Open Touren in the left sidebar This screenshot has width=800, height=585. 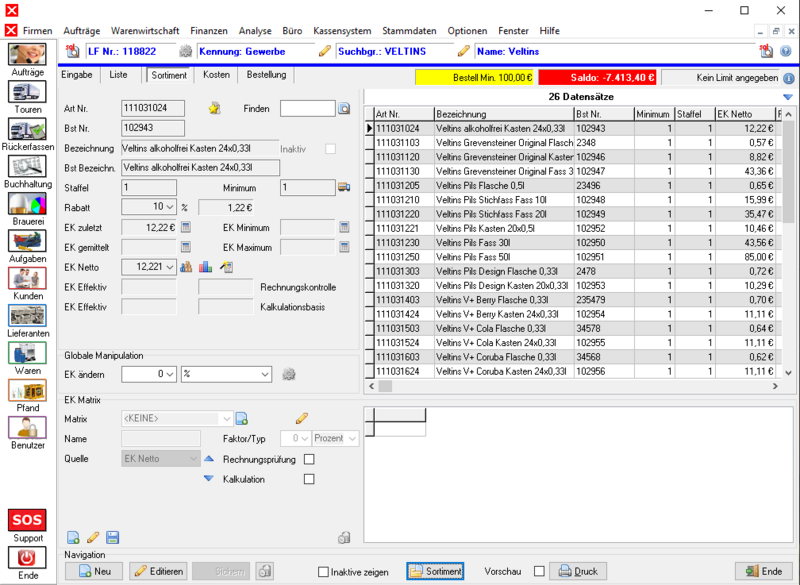28,96
